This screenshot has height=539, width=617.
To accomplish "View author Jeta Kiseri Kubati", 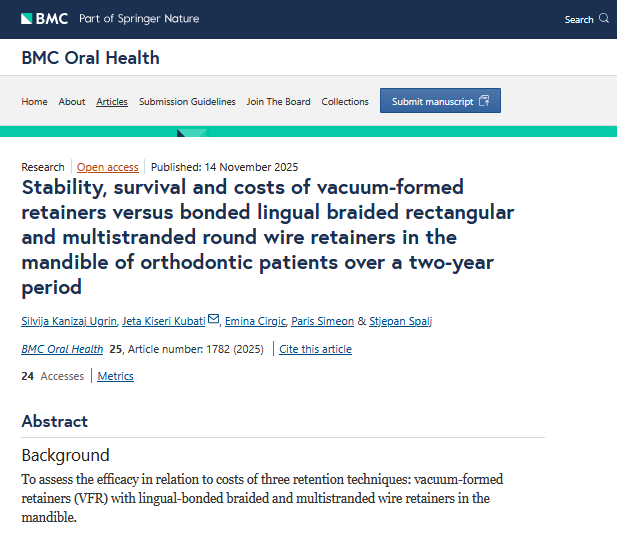I will click(x=163, y=321).
